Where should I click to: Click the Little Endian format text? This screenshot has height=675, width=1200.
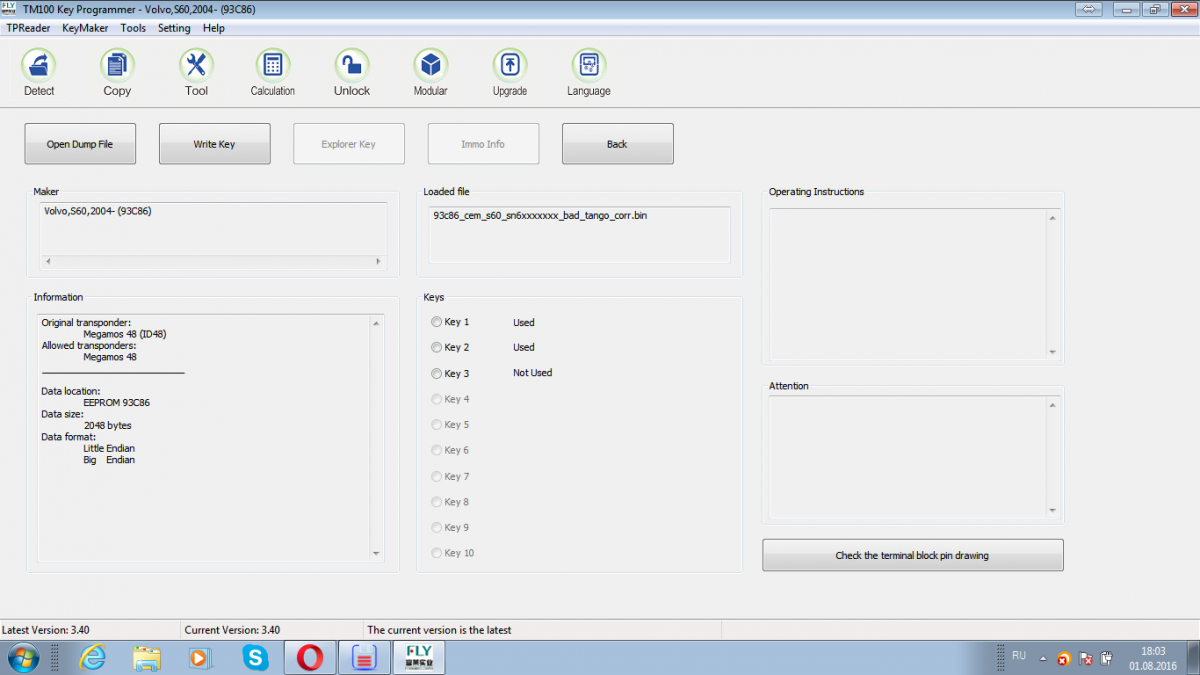109,448
